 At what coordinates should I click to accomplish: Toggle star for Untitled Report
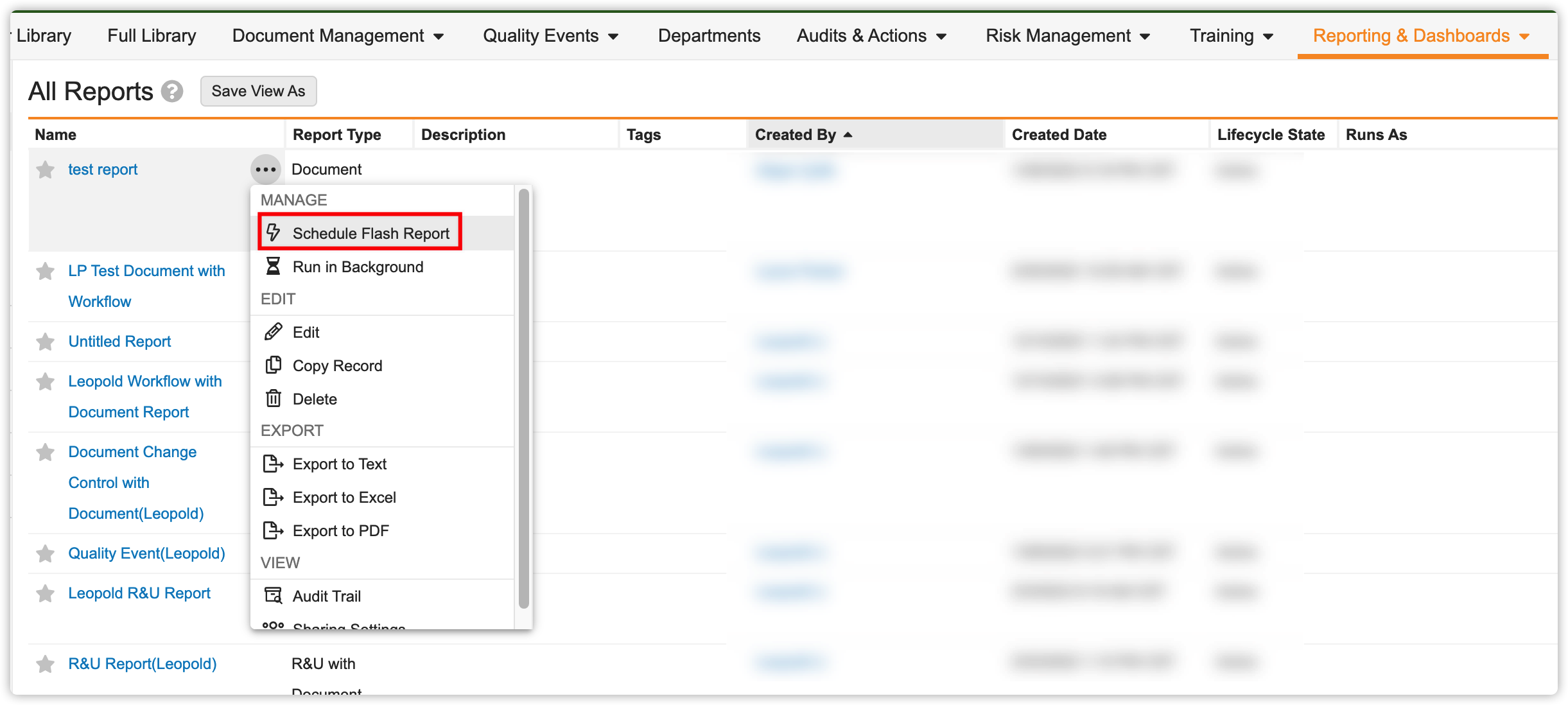(46, 342)
